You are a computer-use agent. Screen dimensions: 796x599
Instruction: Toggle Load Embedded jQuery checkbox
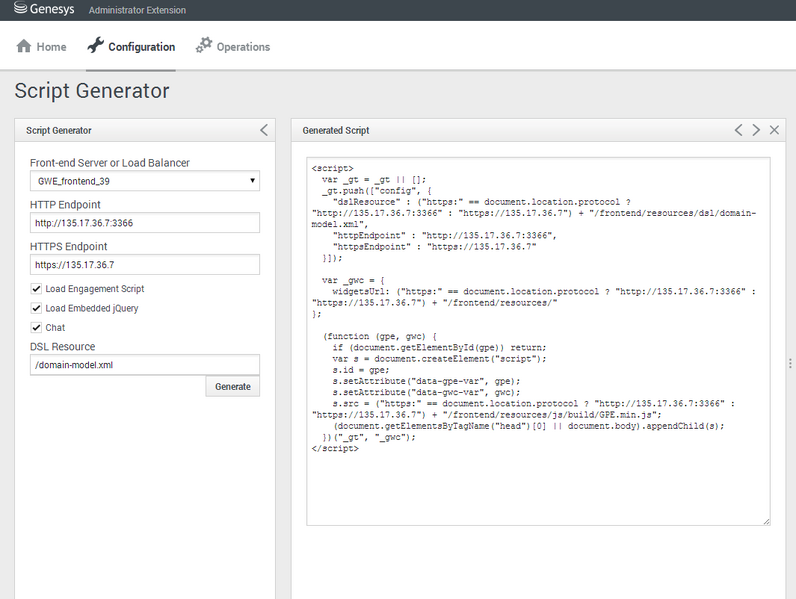(x=36, y=308)
